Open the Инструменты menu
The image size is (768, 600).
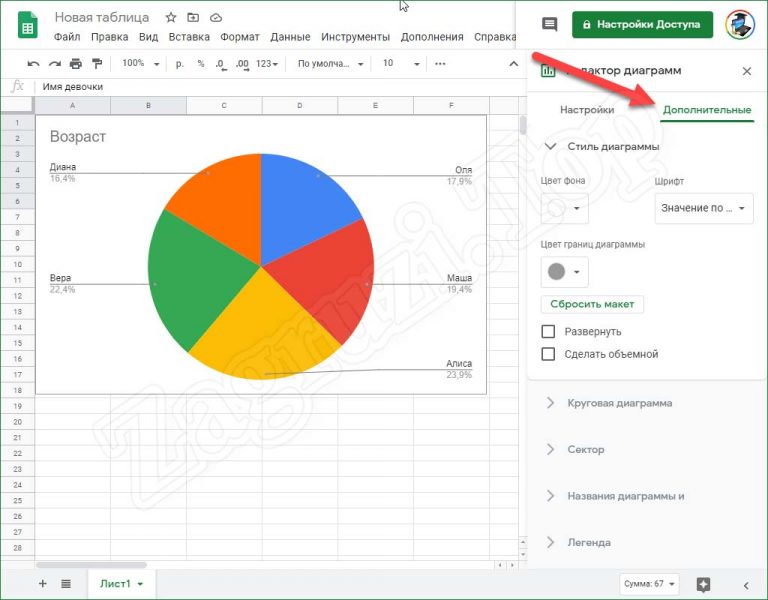[356, 37]
